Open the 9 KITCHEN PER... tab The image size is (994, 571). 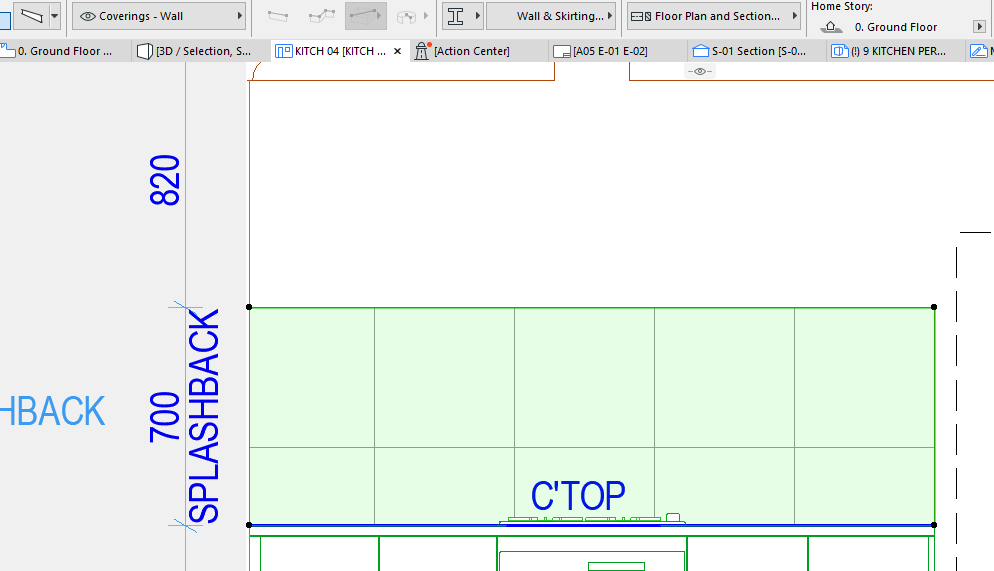tap(896, 51)
